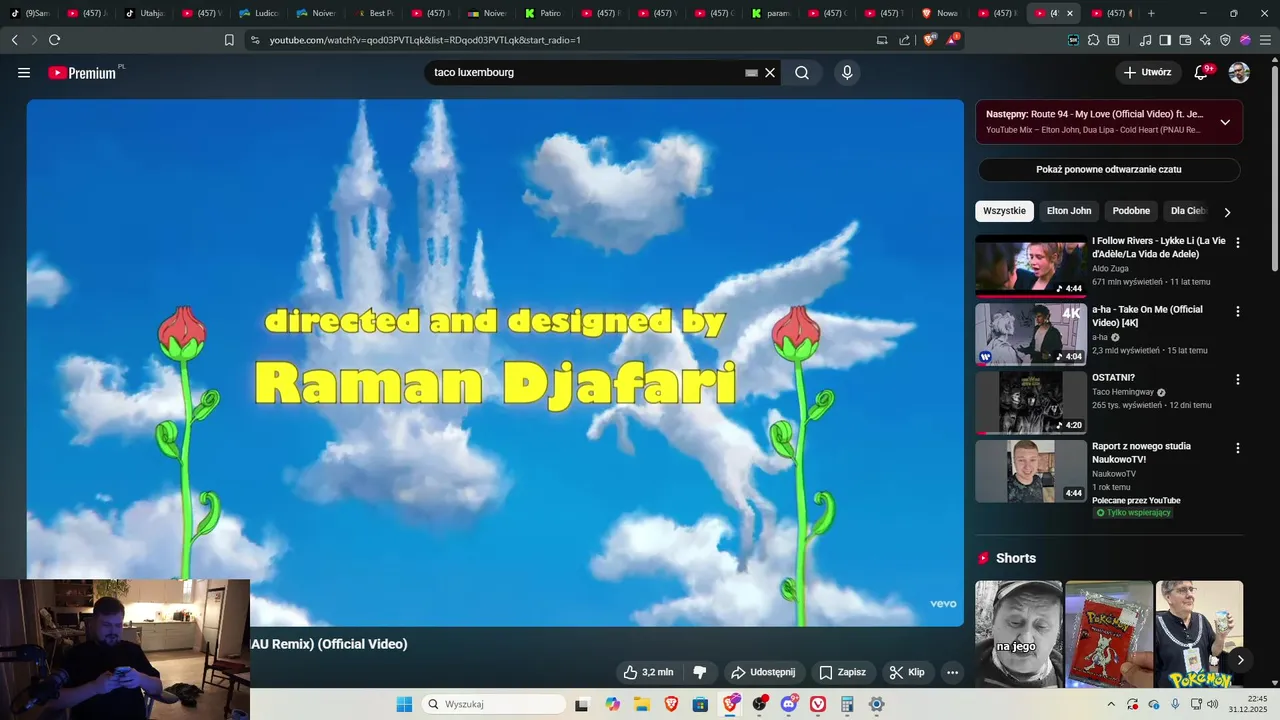Open the account avatar menu
This screenshot has width=1280, height=720.
coord(1239,73)
